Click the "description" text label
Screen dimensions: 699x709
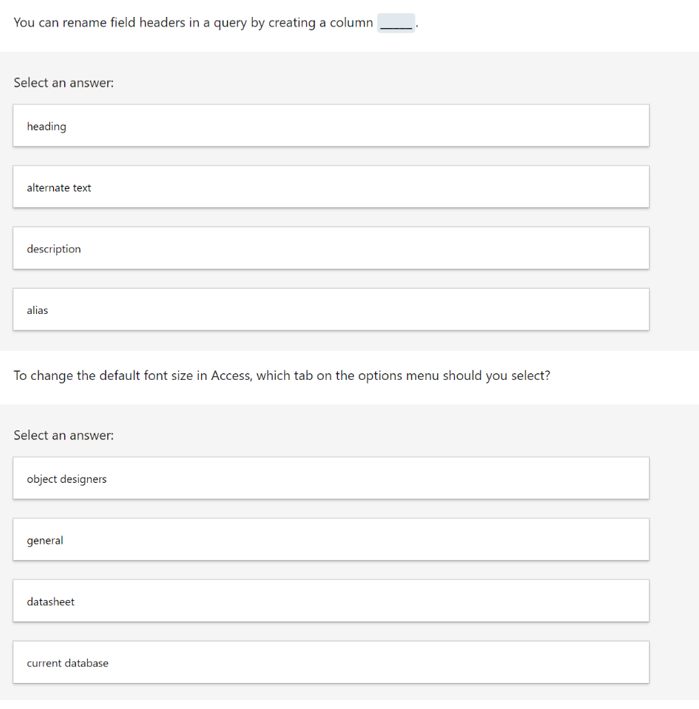(x=54, y=249)
